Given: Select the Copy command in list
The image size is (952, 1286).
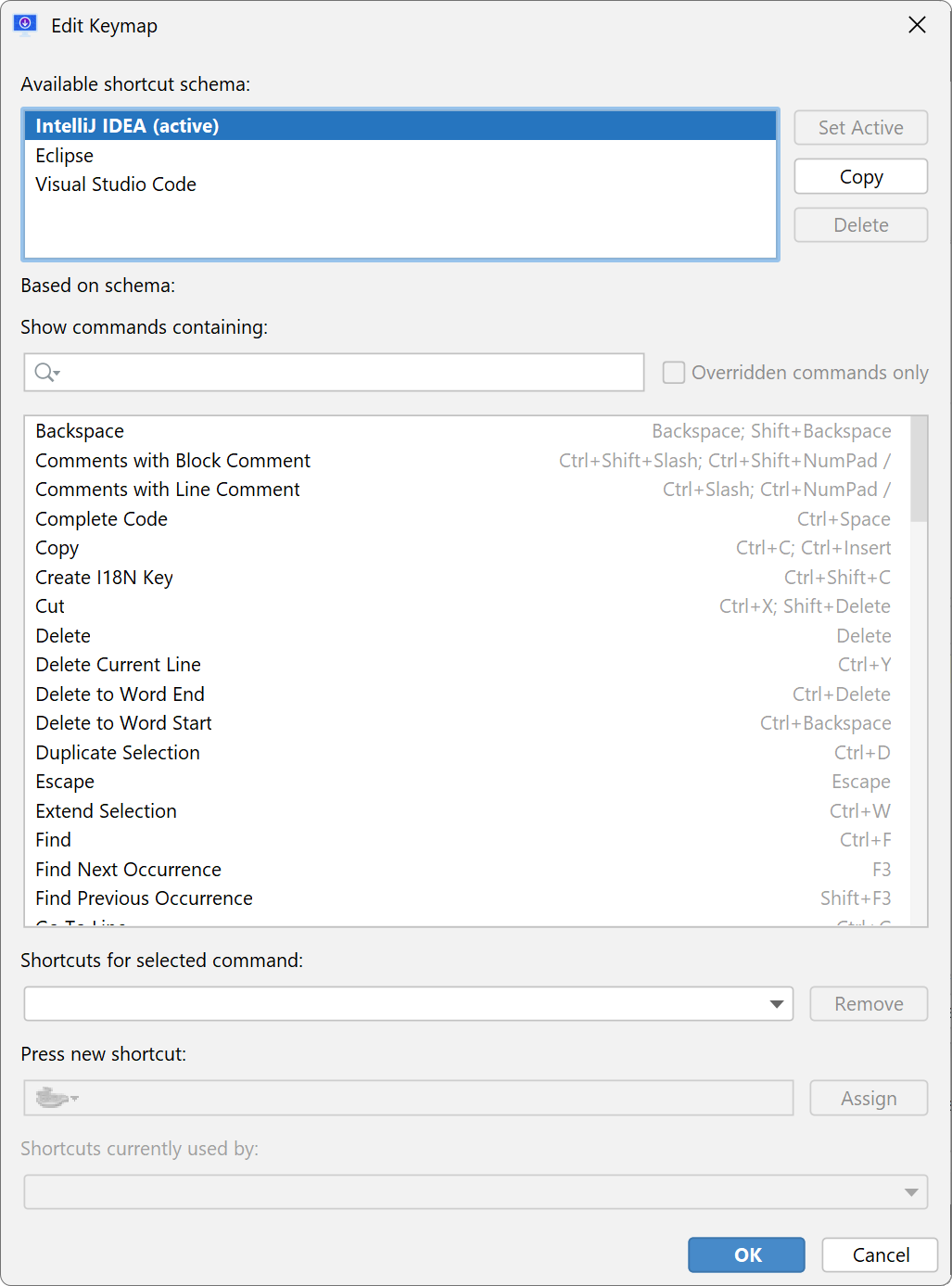Looking at the screenshot, I should (467, 548).
